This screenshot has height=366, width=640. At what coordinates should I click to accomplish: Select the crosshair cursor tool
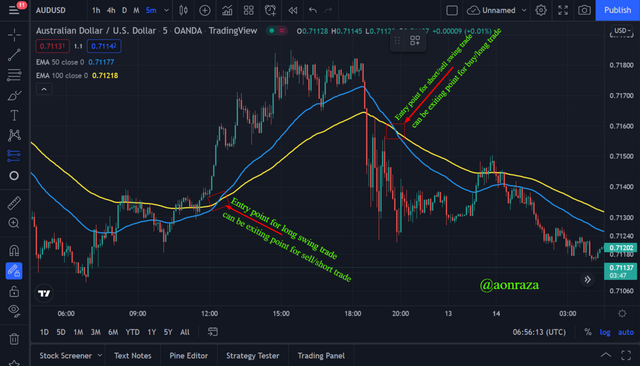(x=14, y=35)
